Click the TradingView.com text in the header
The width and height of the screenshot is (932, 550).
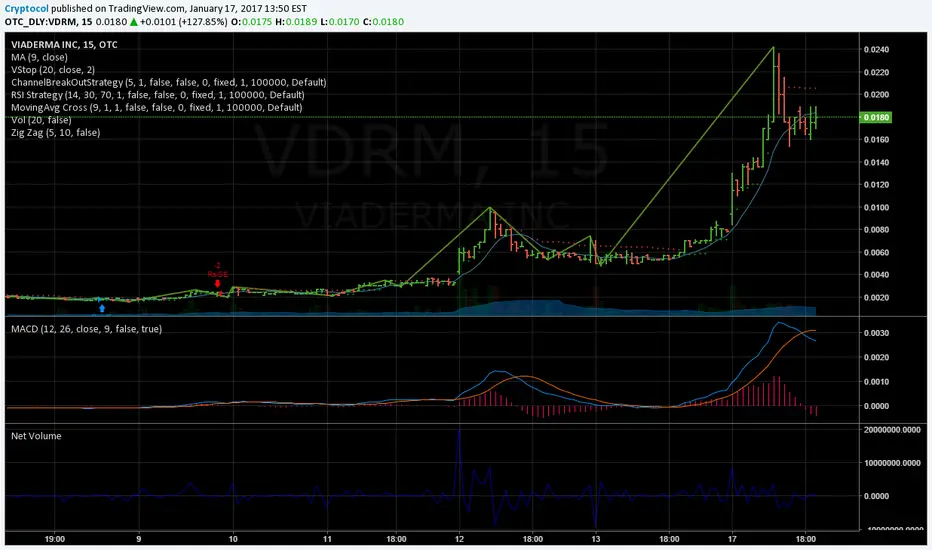coord(148,9)
